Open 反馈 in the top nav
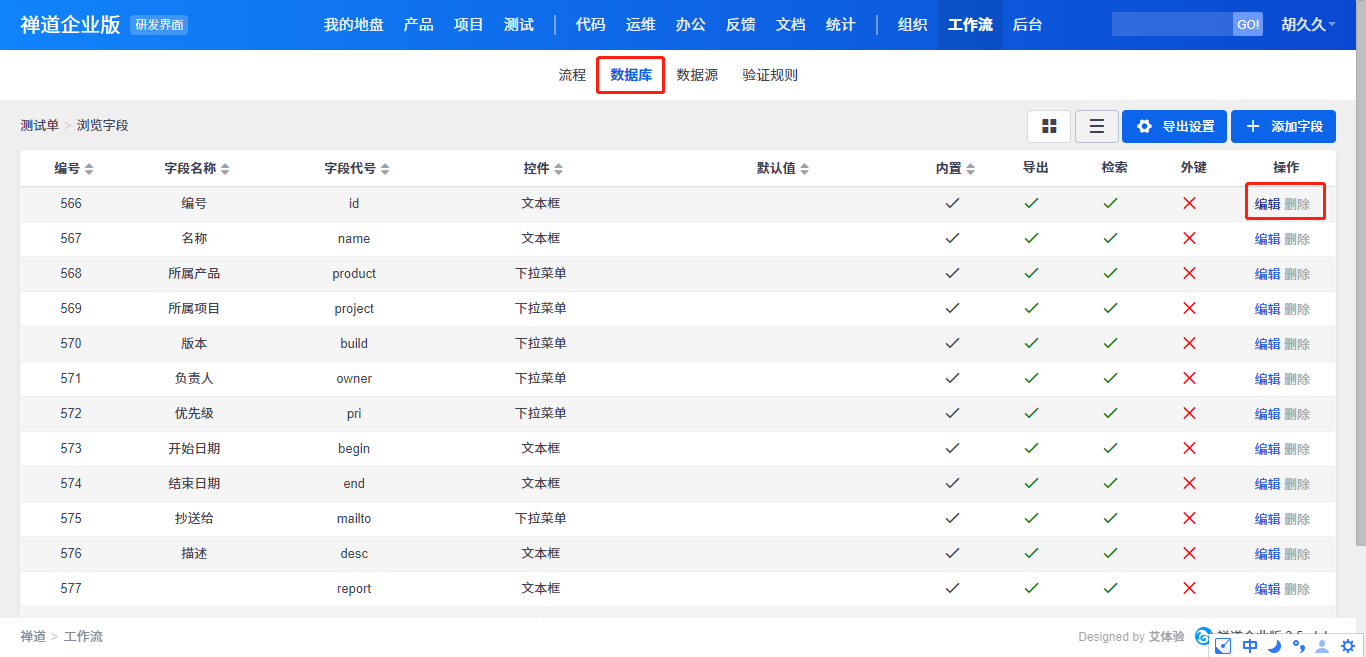Viewport: 1366px width, 657px height. tap(740, 25)
